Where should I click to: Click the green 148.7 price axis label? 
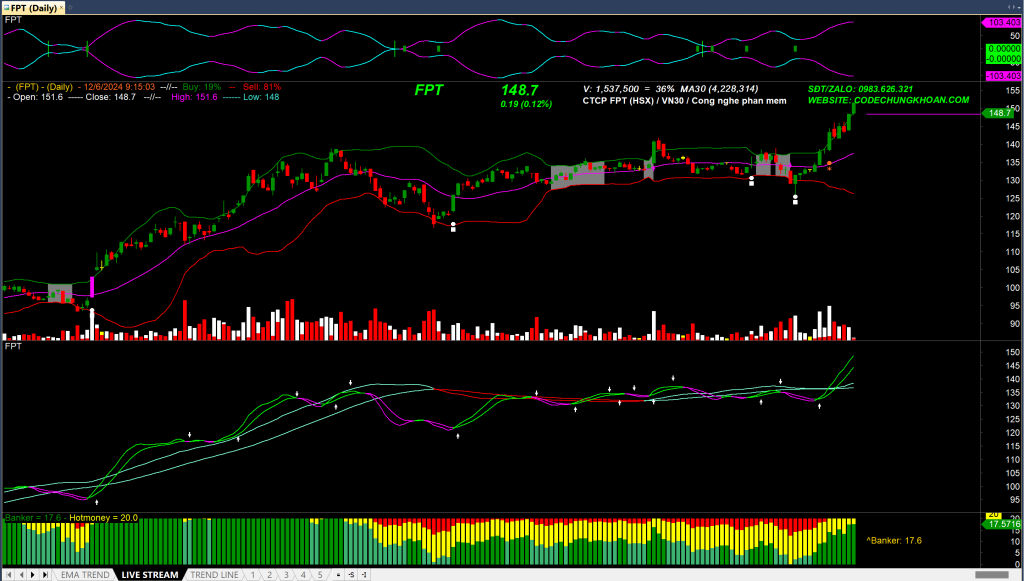(x=999, y=113)
